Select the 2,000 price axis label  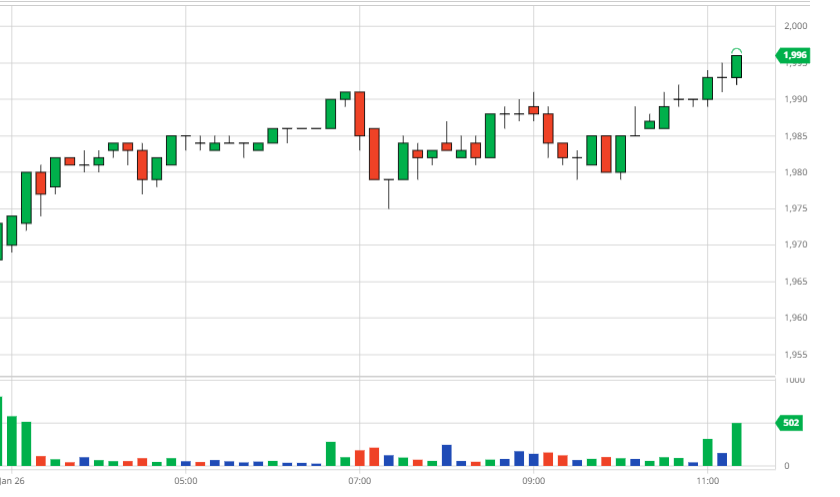[x=796, y=26]
